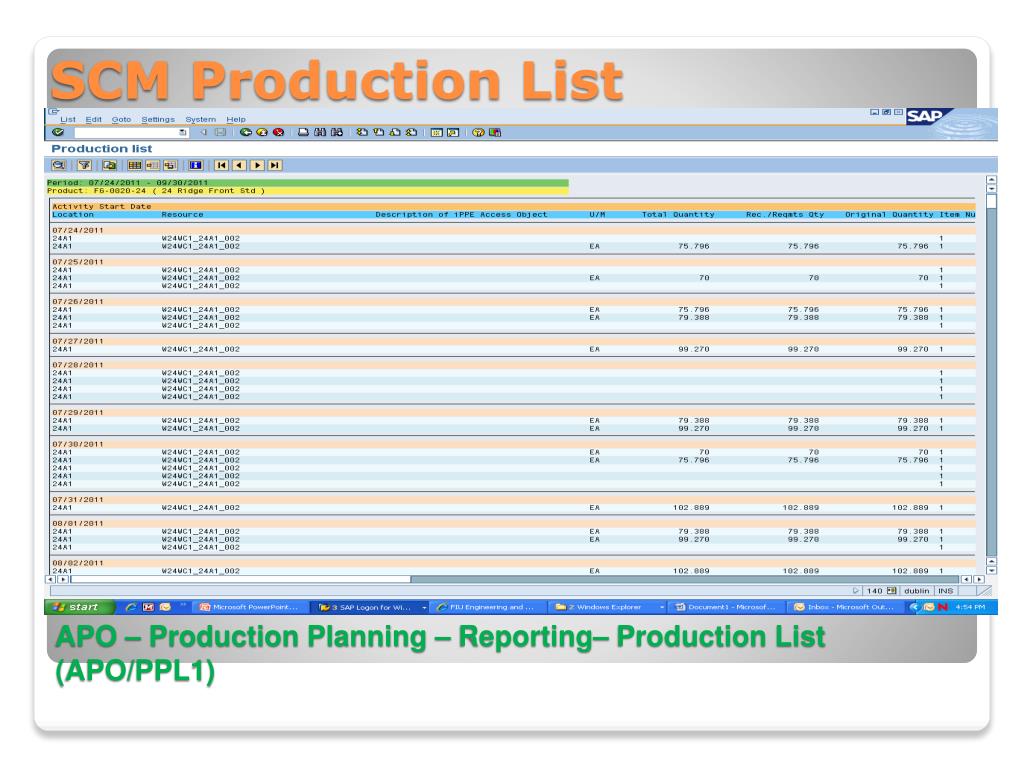Screen dimensions: 1024x768
Task: Click the blue Information icon
Action: 195,165
